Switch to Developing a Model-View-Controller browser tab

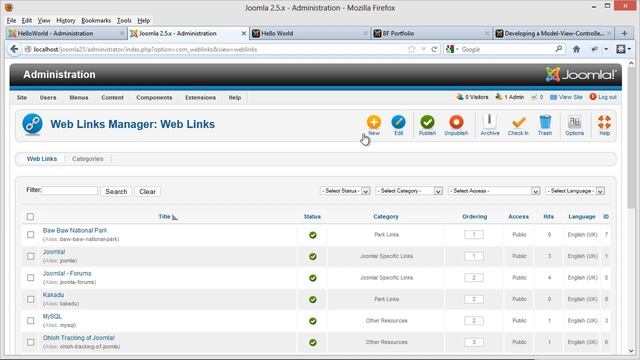point(553,33)
